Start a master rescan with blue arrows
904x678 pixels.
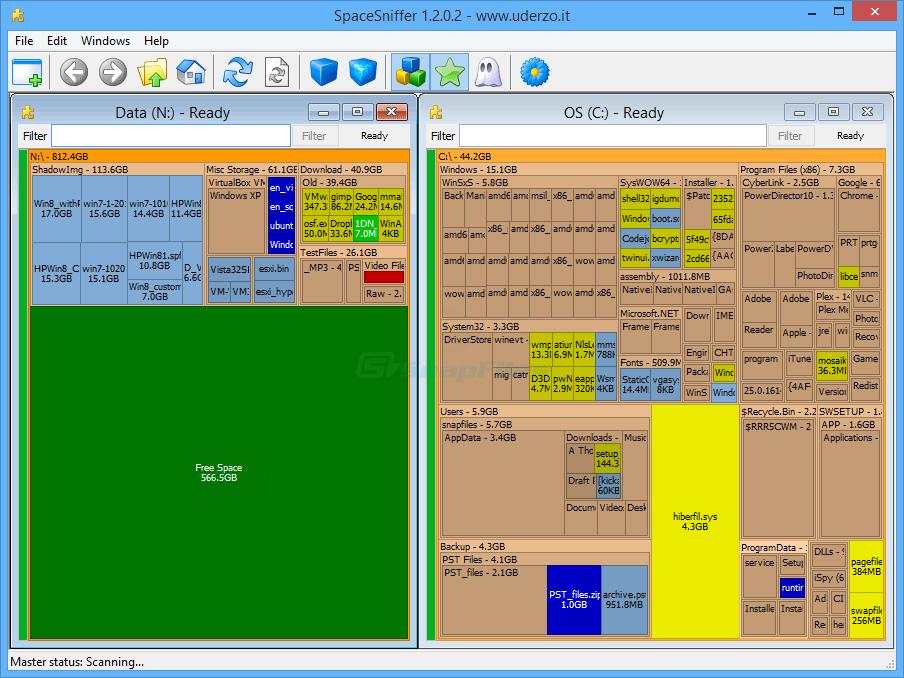pos(238,72)
